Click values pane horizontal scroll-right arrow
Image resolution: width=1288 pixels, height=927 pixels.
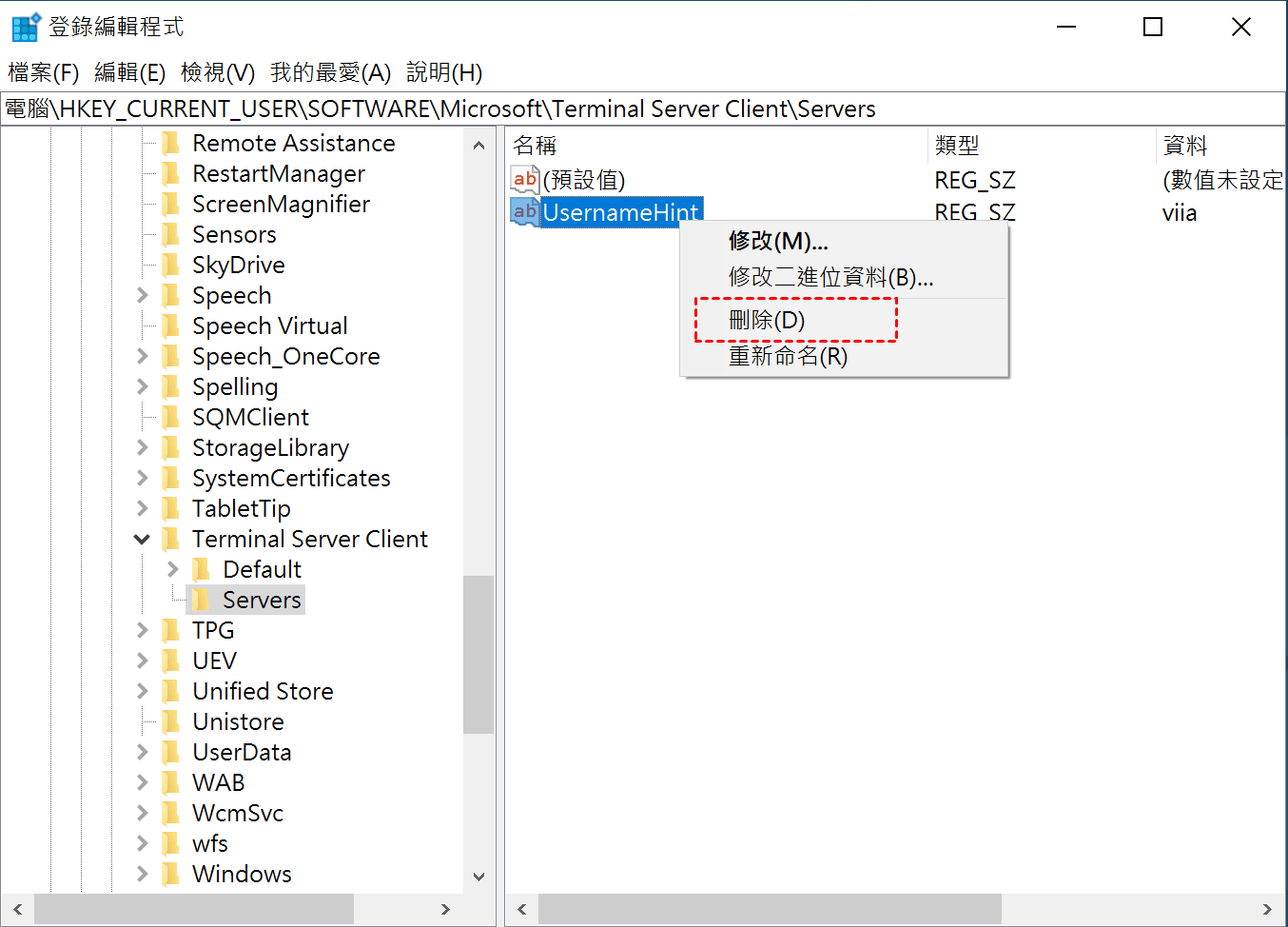pyautogui.click(x=1267, y=909)
